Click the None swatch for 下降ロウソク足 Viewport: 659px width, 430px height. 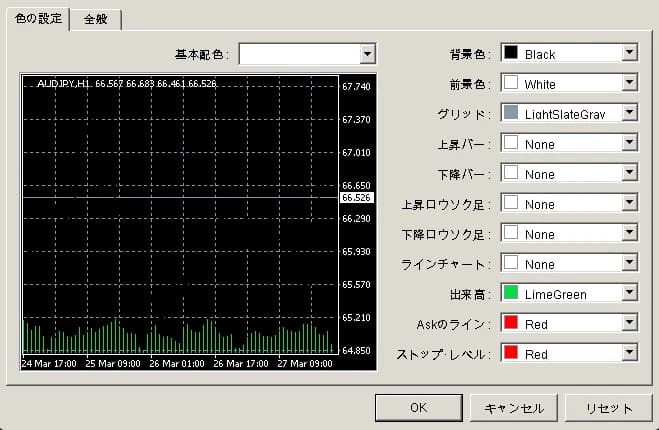pos(511,232)
